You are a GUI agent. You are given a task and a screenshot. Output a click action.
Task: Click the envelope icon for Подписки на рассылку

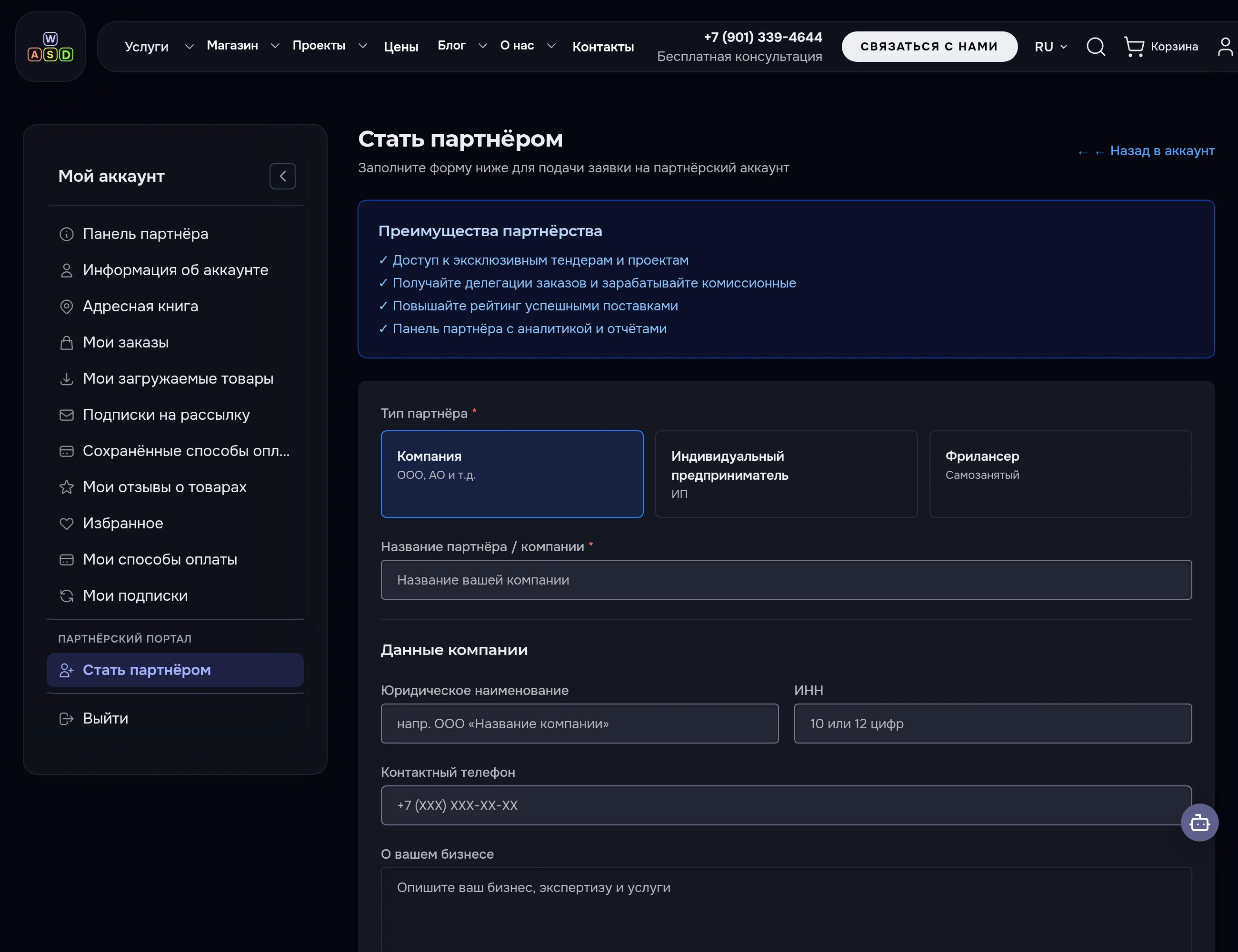tap(66, 416)
